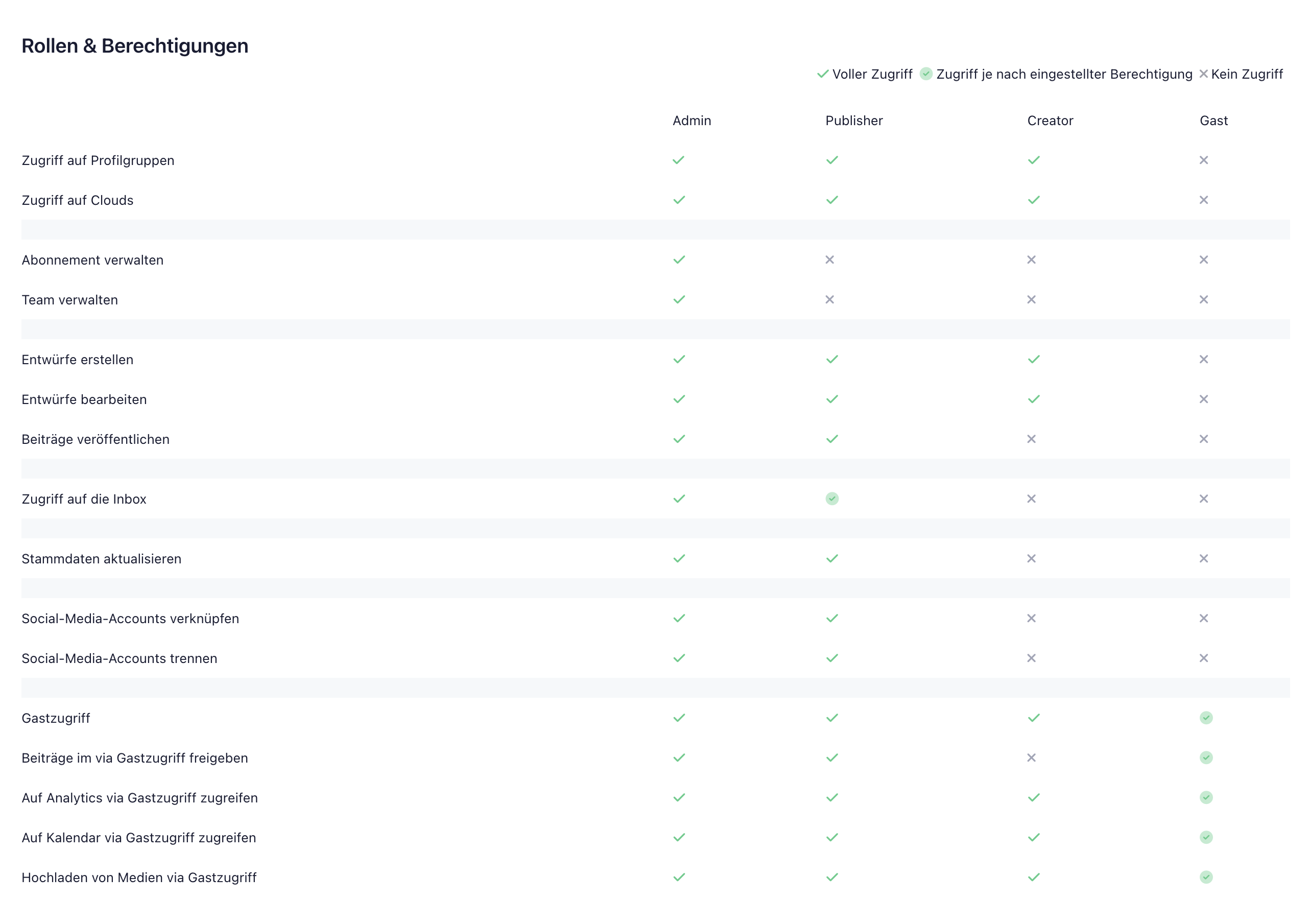The image size is (1309, 924).
Task: Click the Admin column header
Action: (x=692, y=121)
